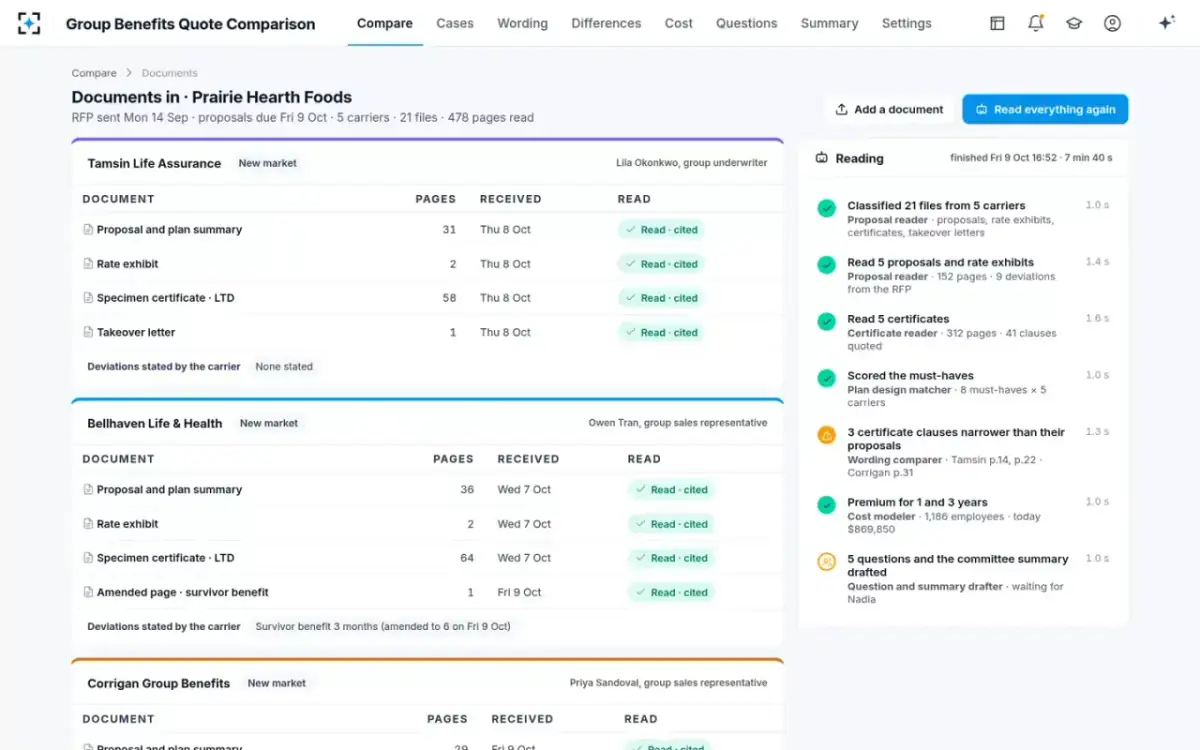Image resolution: width=1200 pixels, height=750 pixels.
Task: Click the '58' pages value for Tamsin certificate
Action: pos(449,298)
